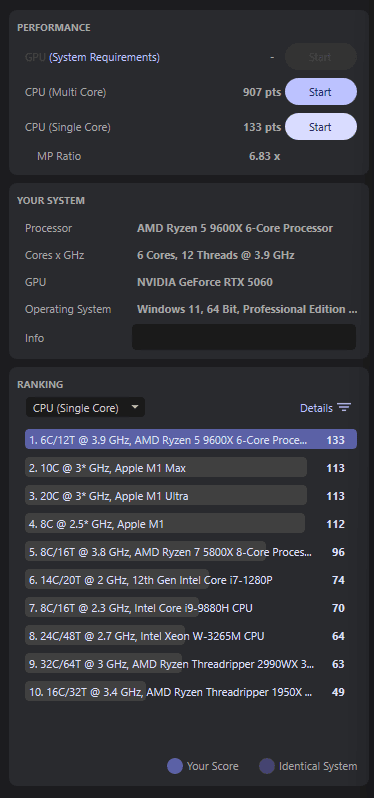Click the score 96 in the ranking
The height and width of the screenshot is (798, 374).
pyautogui.click(x=338, y=552)
